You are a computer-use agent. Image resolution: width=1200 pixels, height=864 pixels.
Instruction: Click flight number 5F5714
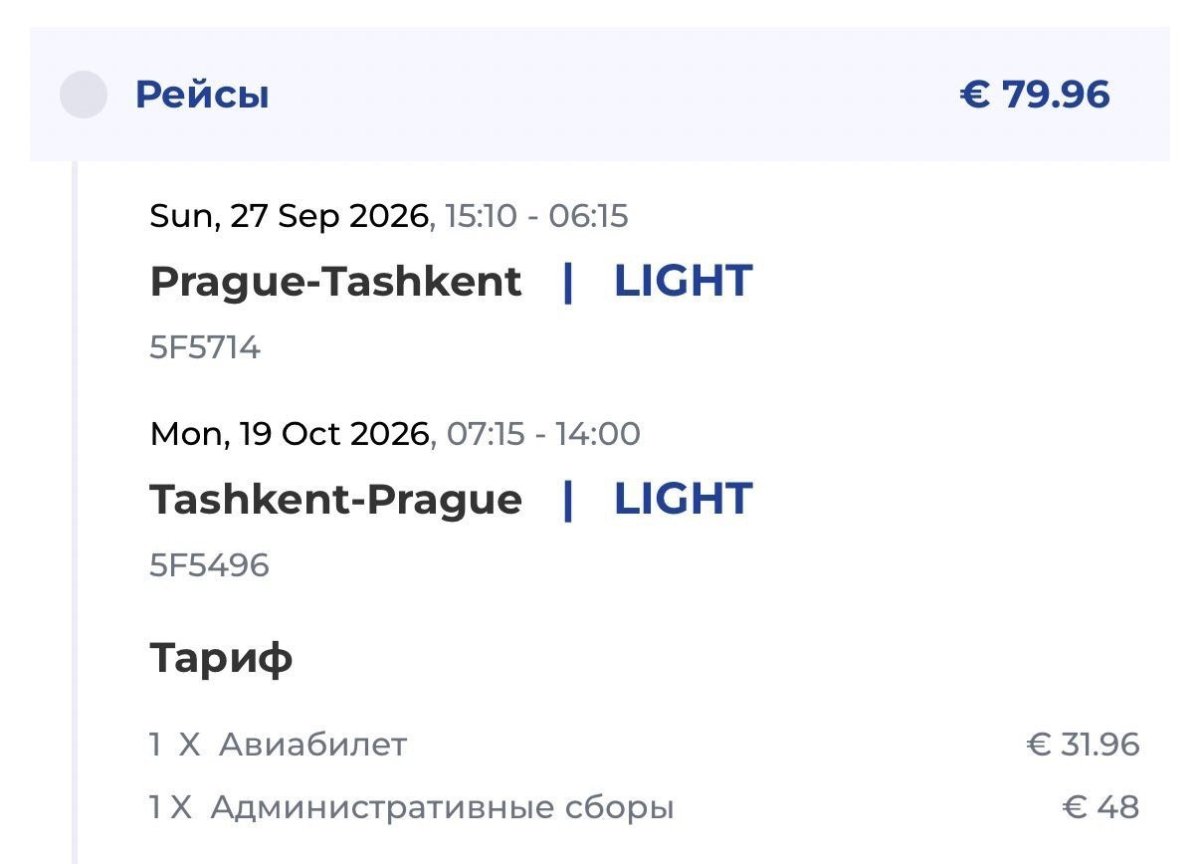tap(205, 348)
